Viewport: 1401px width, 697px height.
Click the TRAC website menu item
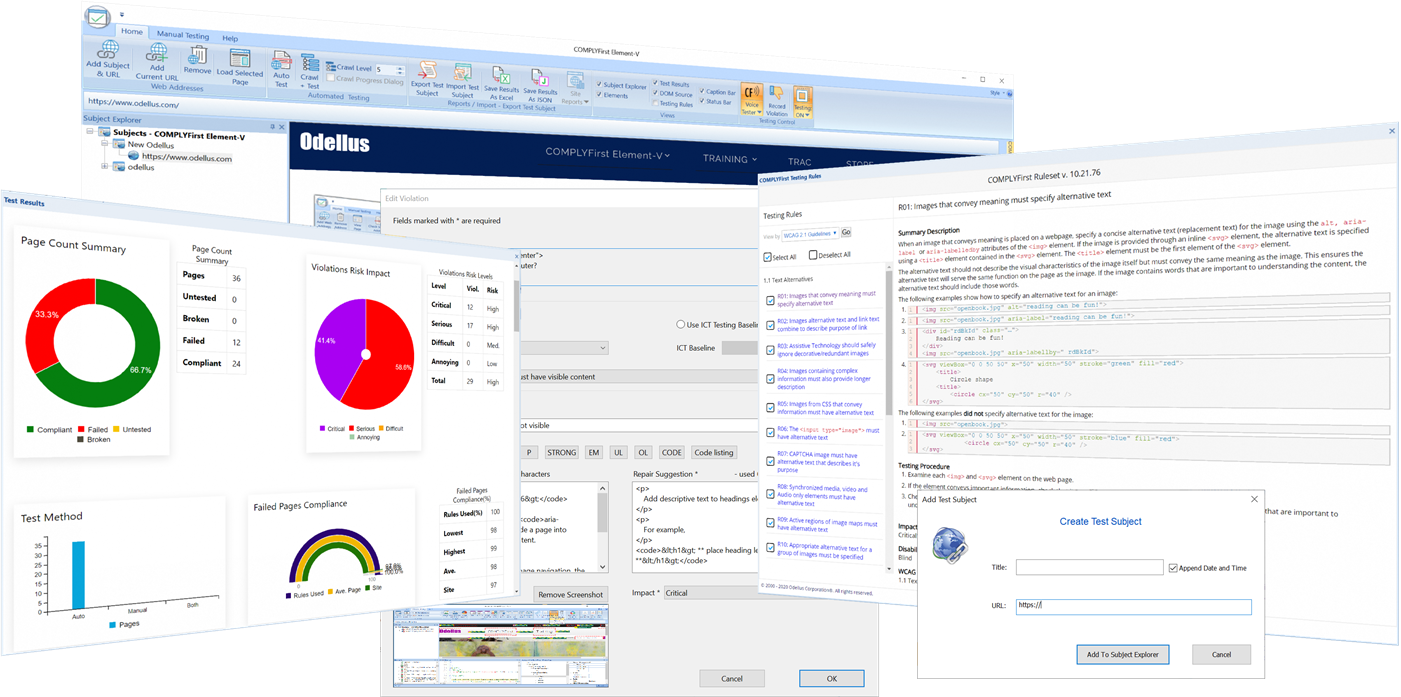point(800,162)
